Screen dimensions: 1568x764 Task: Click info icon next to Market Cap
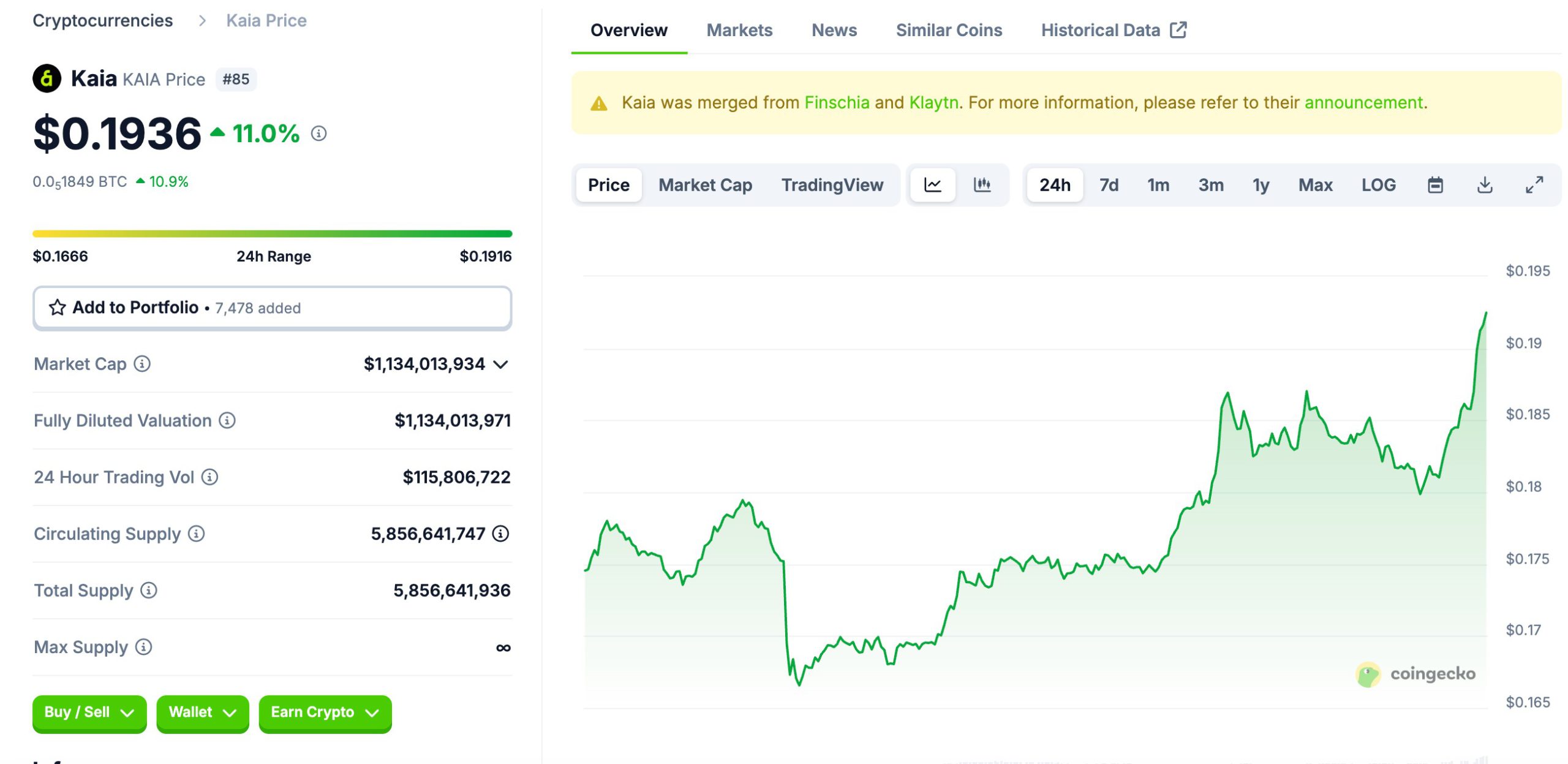(142, 364)
